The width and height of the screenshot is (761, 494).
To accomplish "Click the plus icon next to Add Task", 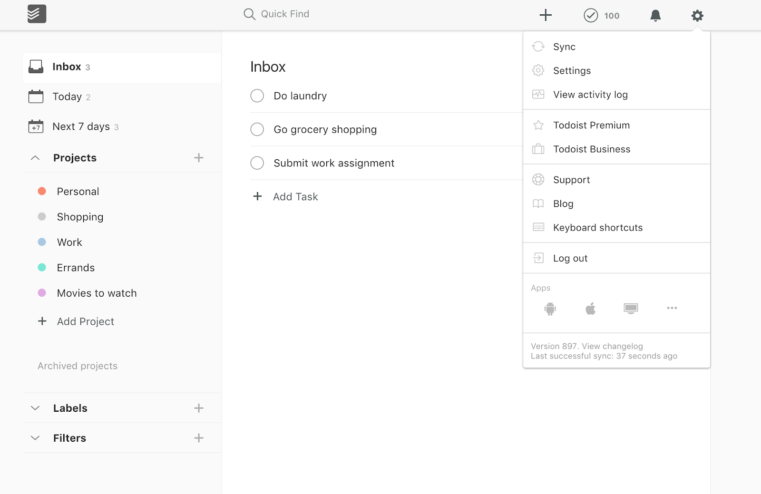I will (258, 197).
